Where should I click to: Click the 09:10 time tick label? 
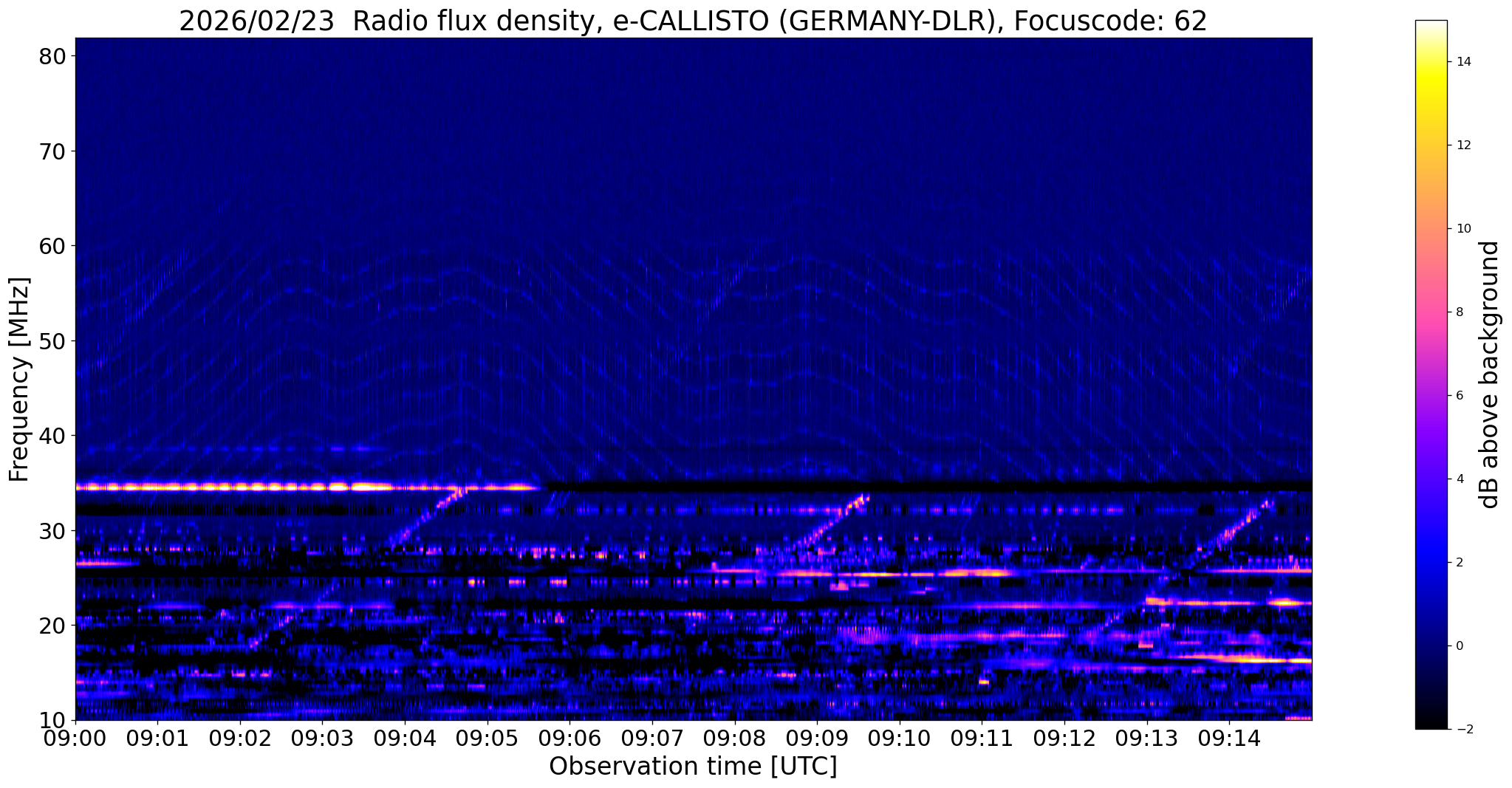pos(900,737)
